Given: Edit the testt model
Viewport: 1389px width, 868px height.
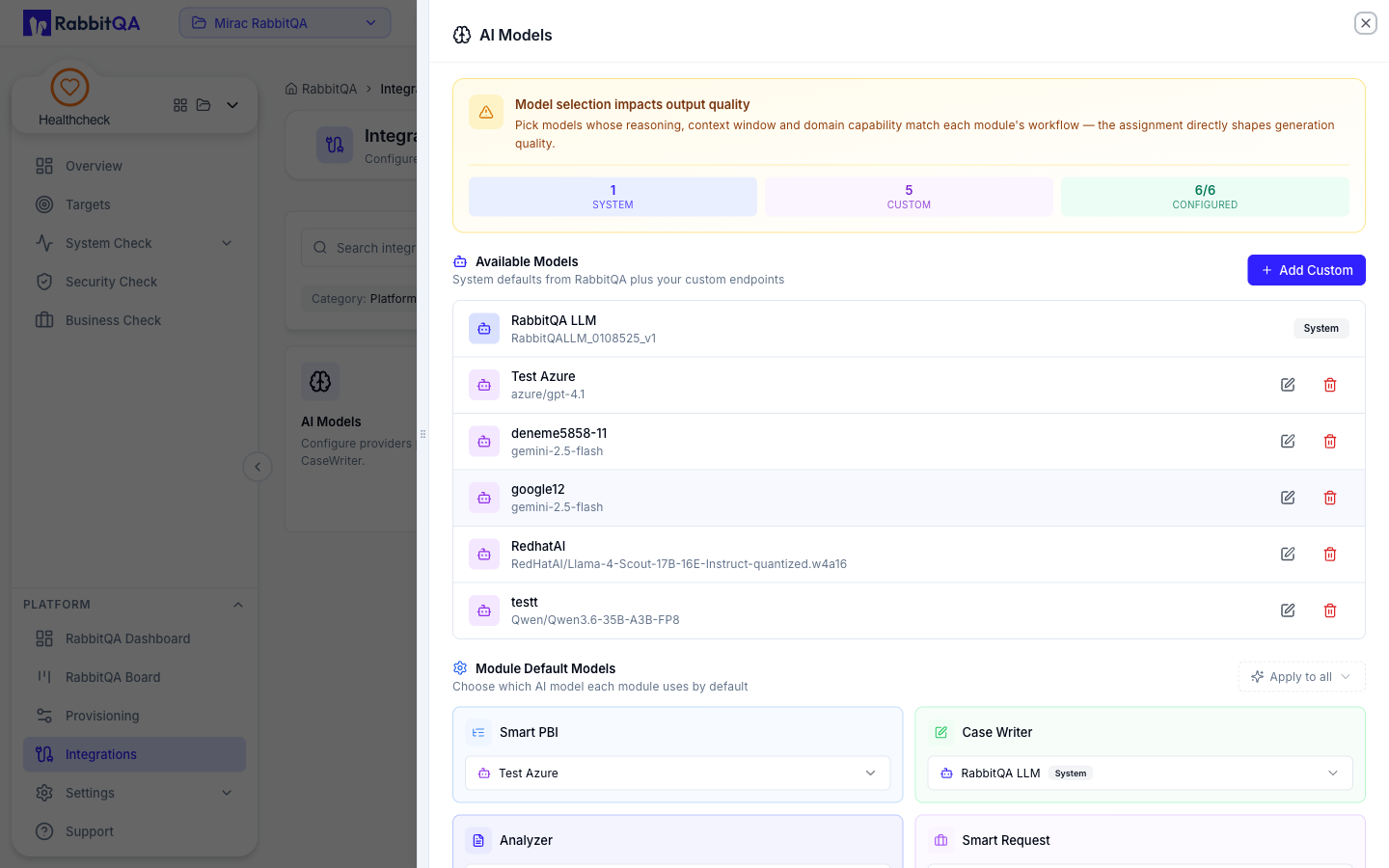Looking at the screenshot, I should 1288,610.
